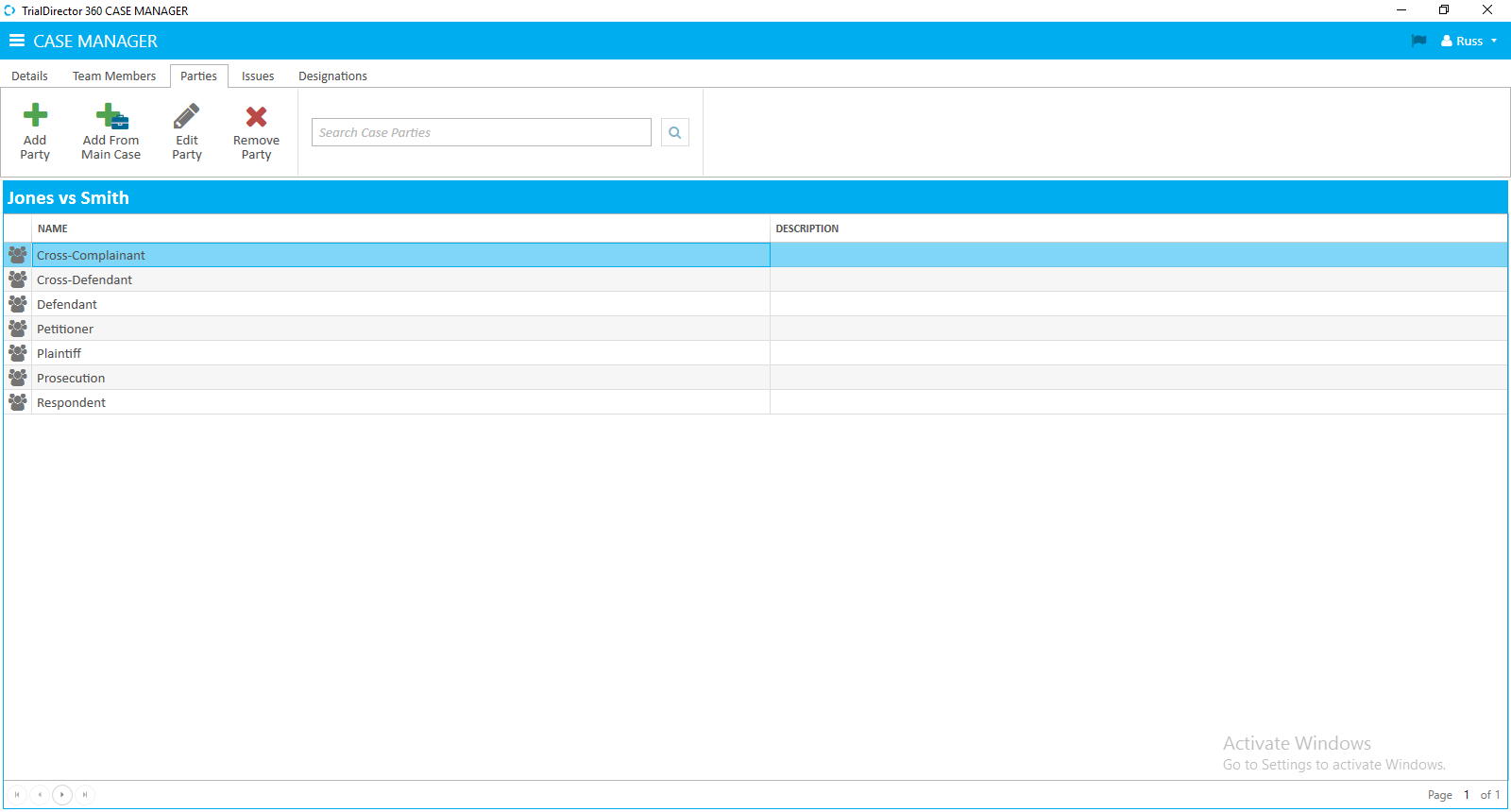Minimize the Case Manager window
Screen dimensions: 1511x812
pos(1401,10)
